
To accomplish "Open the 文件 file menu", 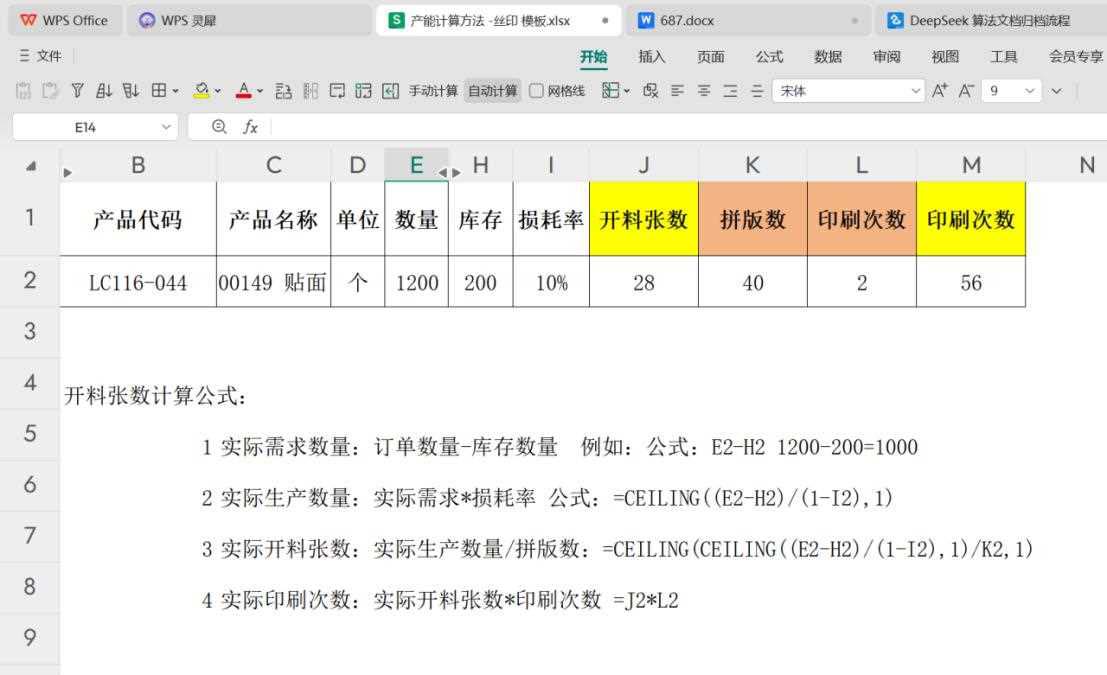I will [41, 56].
